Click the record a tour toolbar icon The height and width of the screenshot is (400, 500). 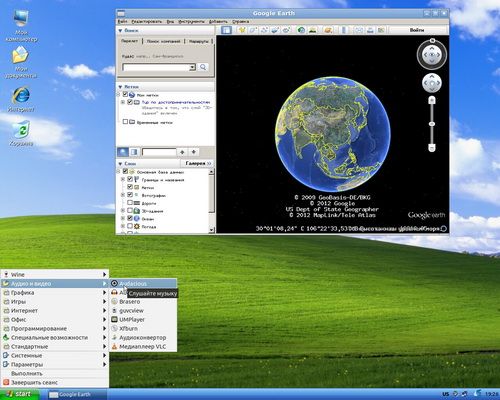(x=286, y=30)
